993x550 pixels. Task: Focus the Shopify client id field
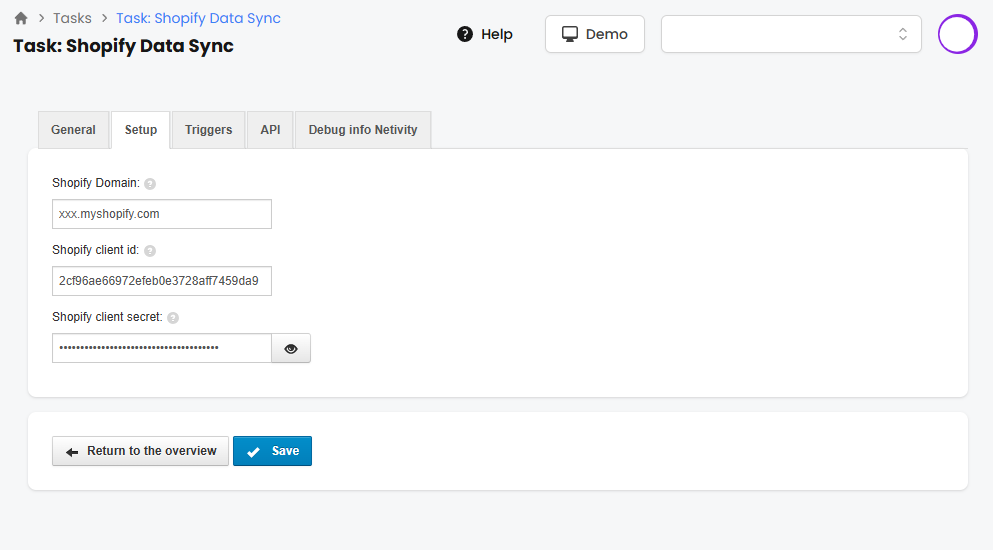point(162,281)
